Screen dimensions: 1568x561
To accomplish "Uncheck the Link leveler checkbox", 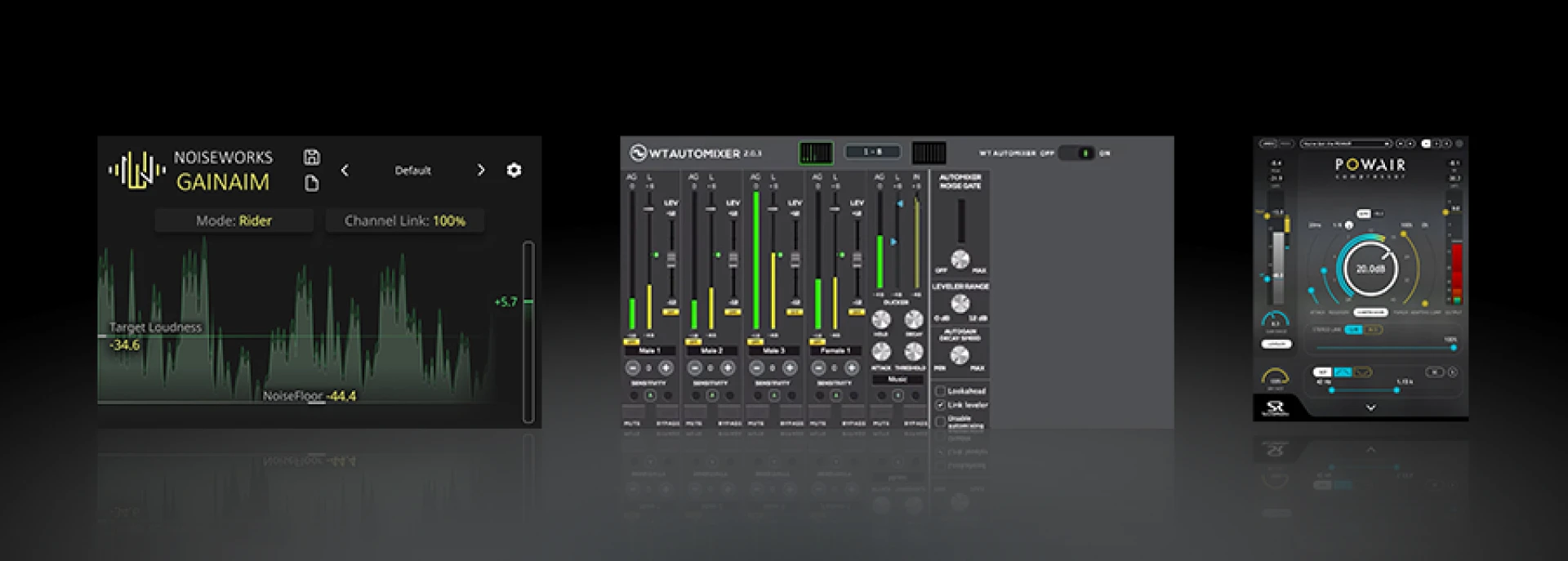I will tap(940, 405).
